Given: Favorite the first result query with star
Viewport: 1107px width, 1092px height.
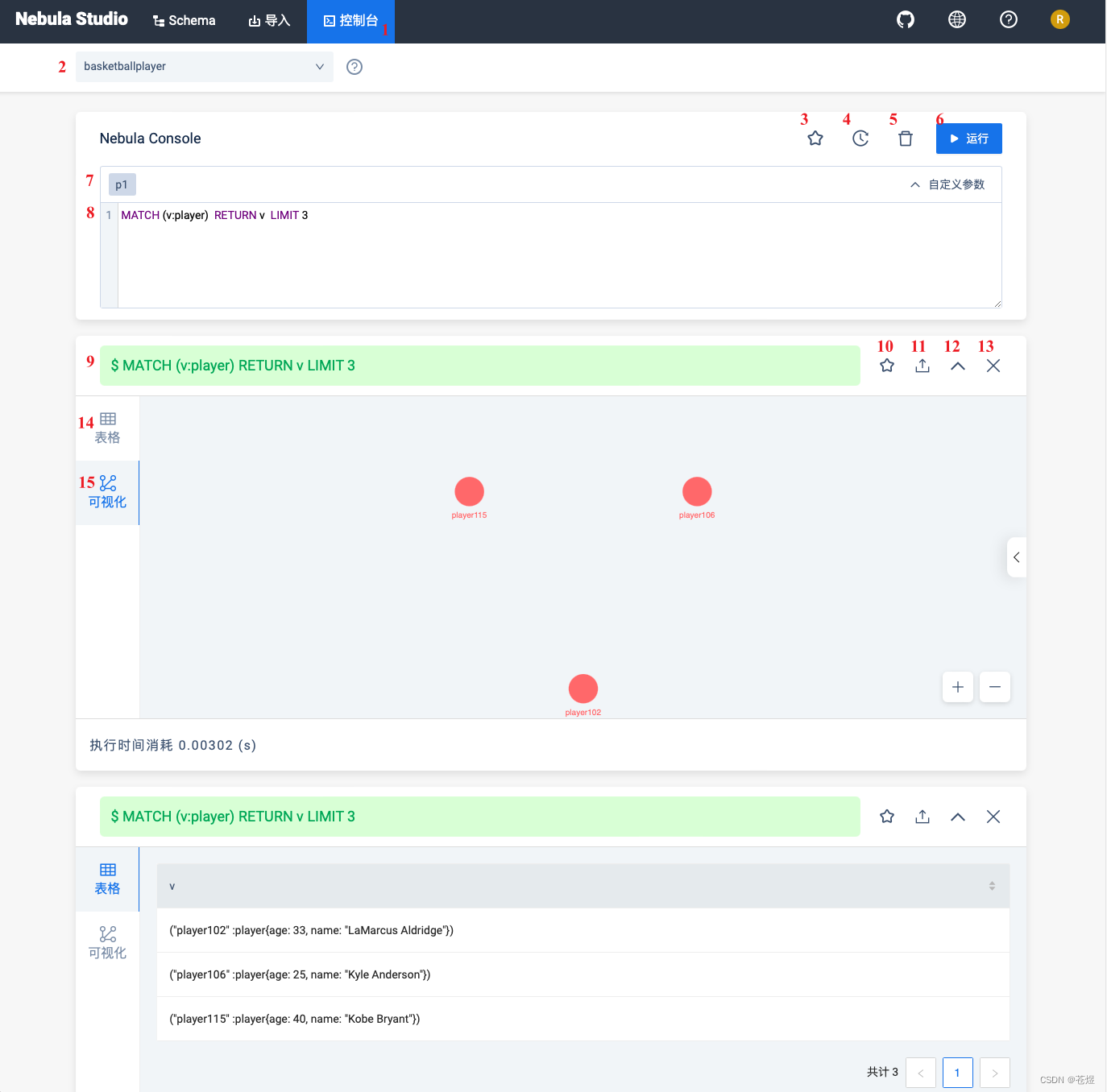Looking at the screenshot, I should [887, 366].
